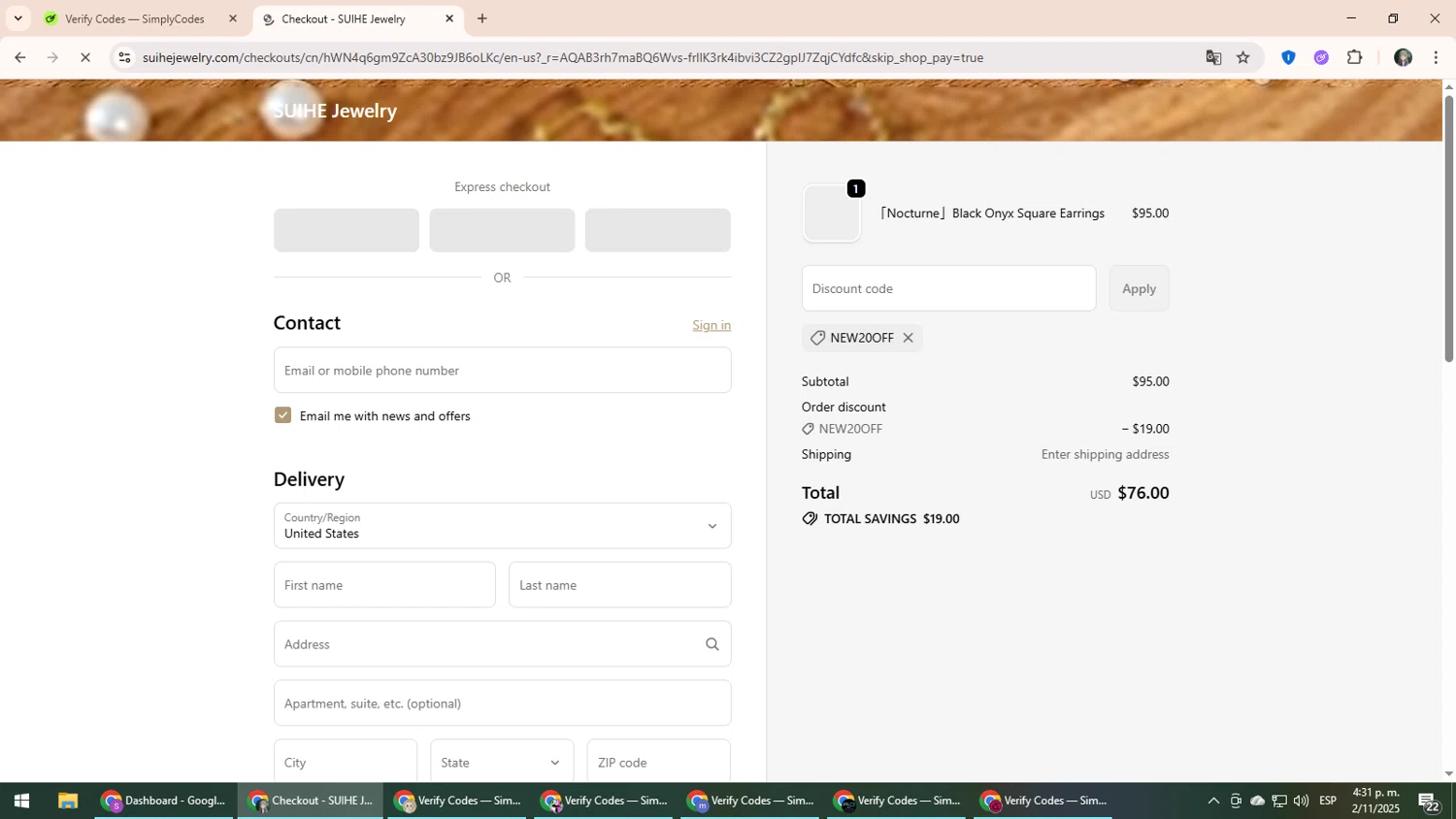Open the State dropdown
The width and height of the screenshot is (1456, 819).
(502, 762)
